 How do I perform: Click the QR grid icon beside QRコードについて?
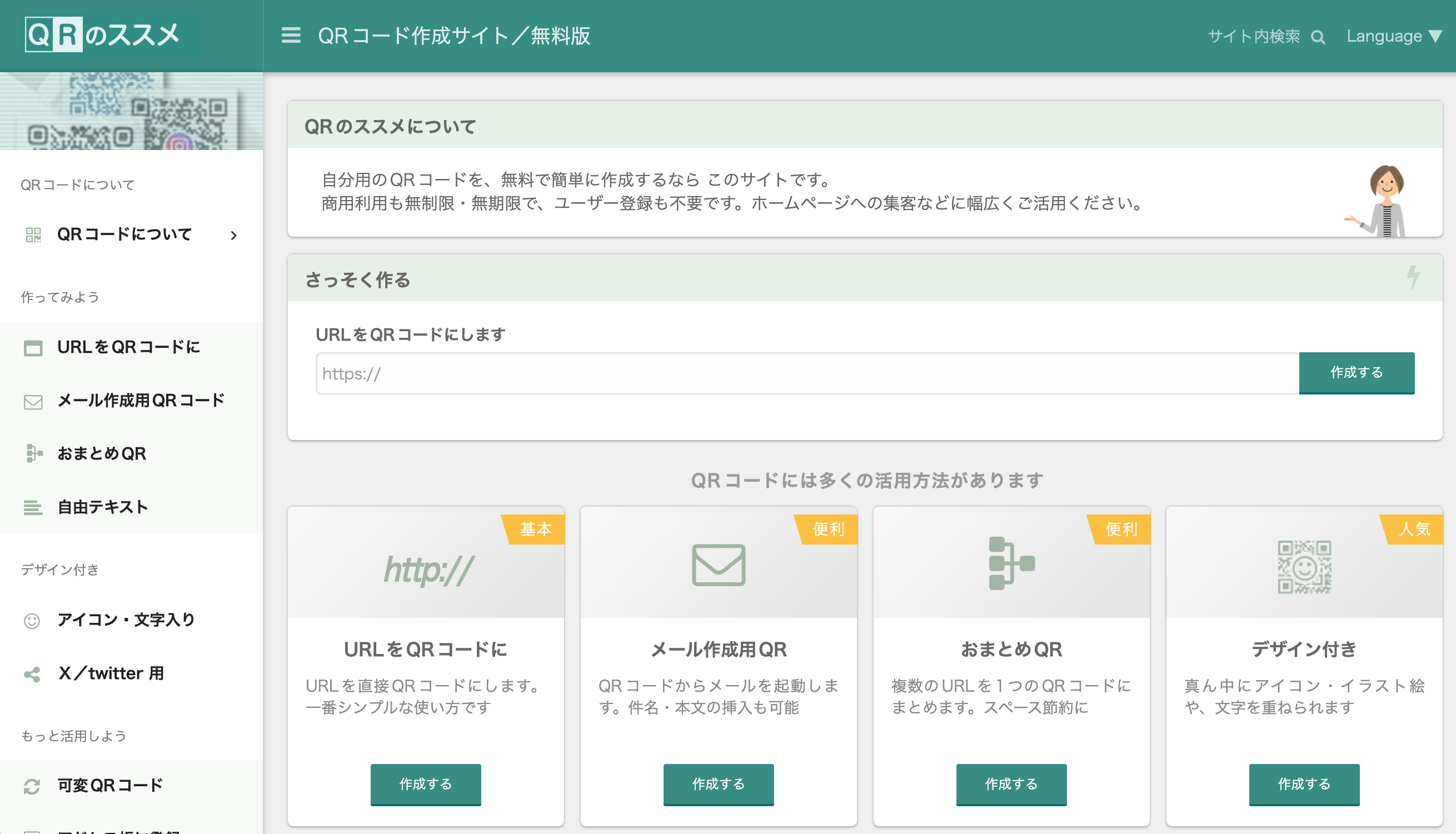click(x=32, y=234)
